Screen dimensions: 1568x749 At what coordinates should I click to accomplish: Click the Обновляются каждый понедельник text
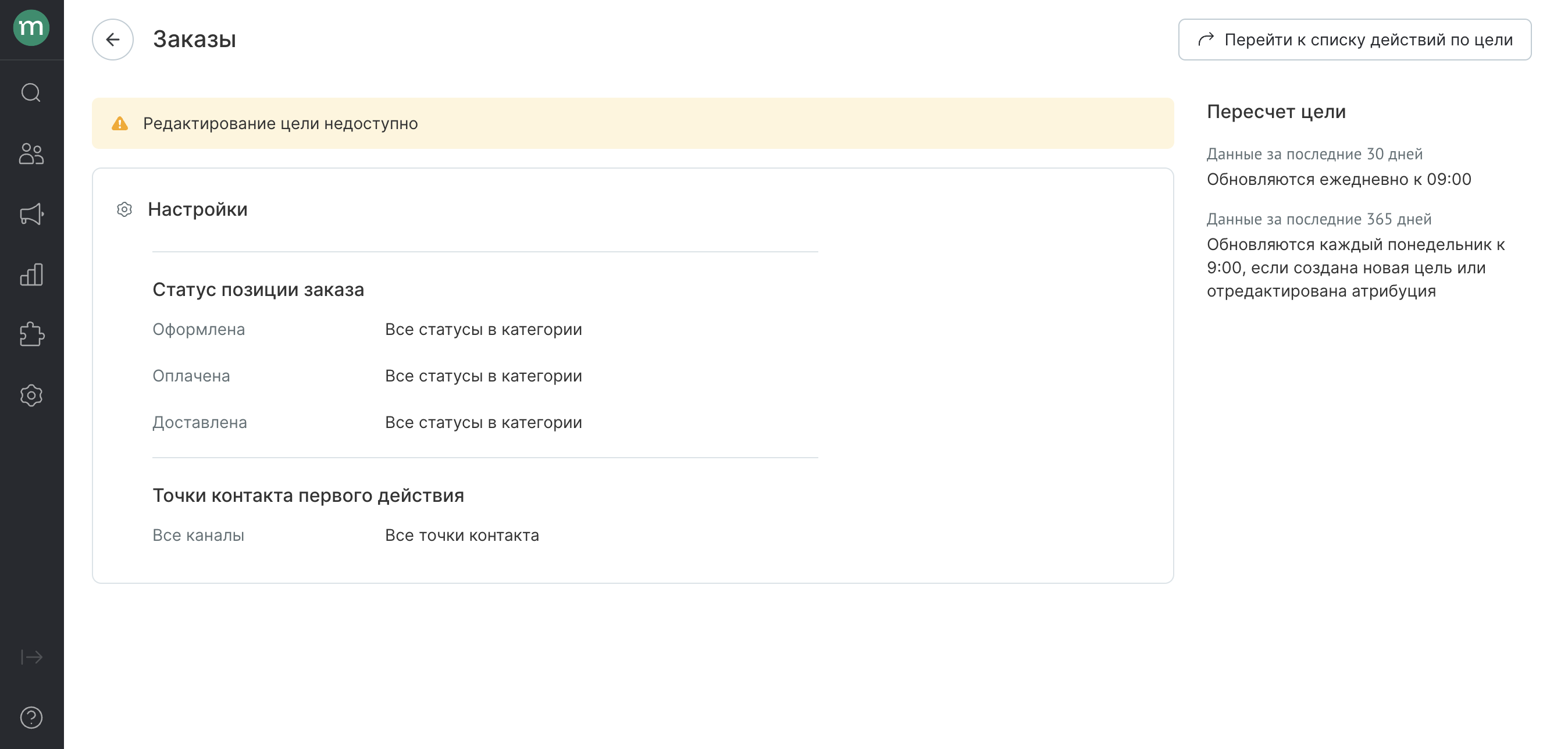1356,267
